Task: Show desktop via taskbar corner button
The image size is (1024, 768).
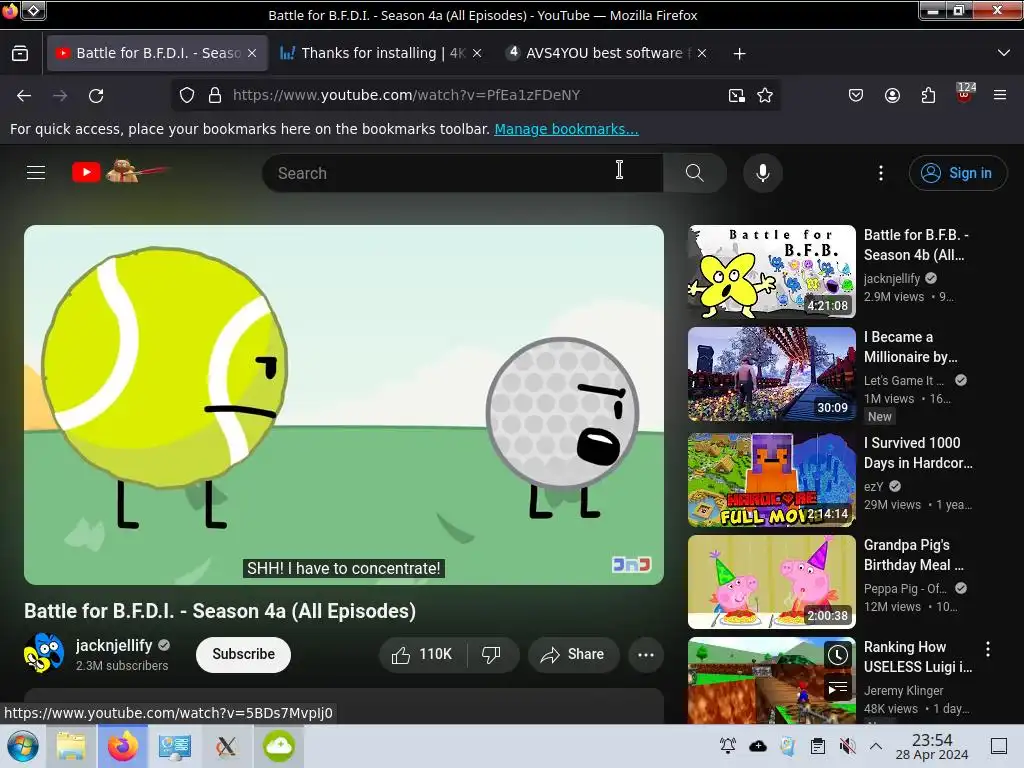Action: tap(999, 746)
